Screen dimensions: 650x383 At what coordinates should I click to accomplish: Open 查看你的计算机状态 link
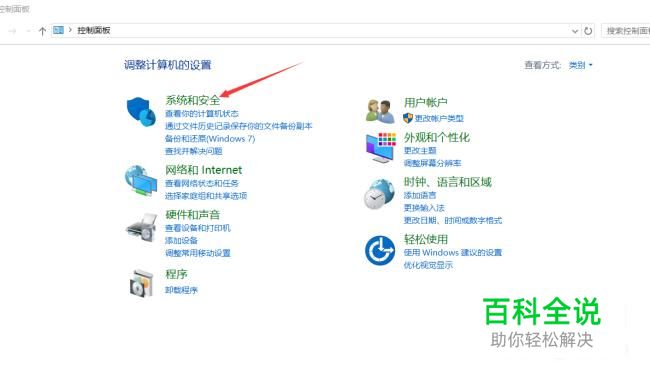tap(202, 114)
